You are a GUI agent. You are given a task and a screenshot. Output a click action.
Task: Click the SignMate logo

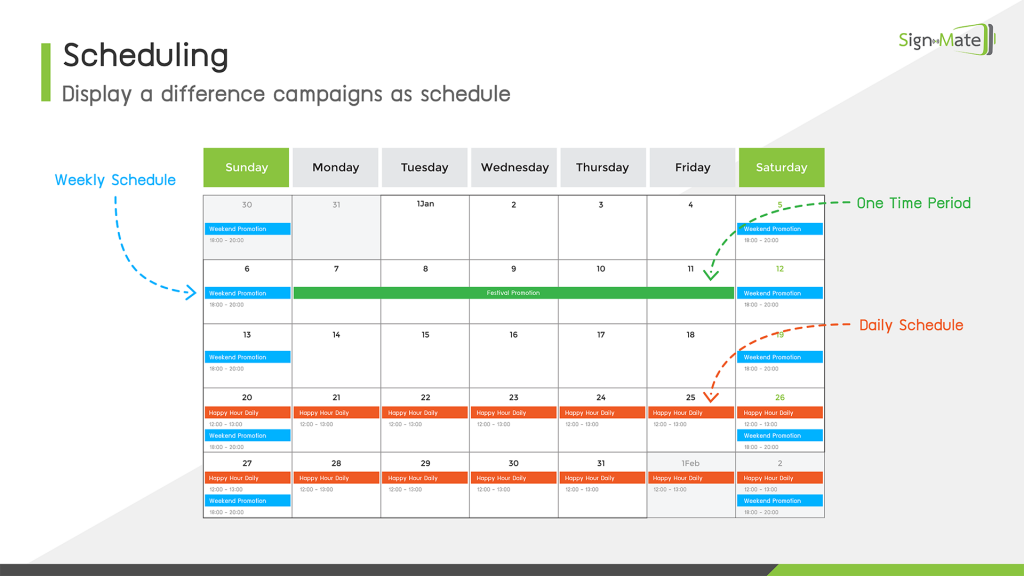[x=946, y=39]
